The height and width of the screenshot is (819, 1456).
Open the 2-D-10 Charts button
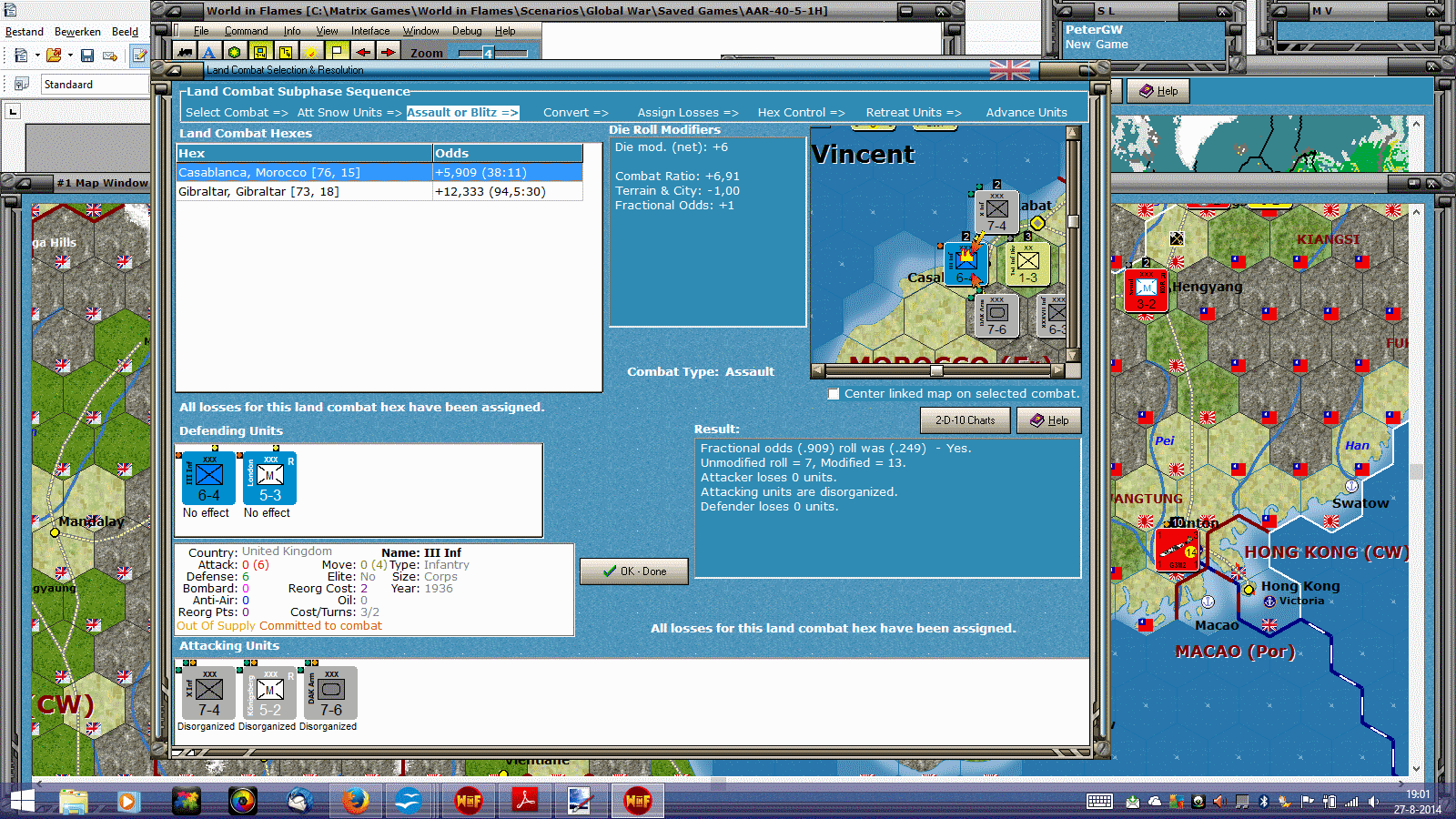pyautogui.click(x=966, y=420)
